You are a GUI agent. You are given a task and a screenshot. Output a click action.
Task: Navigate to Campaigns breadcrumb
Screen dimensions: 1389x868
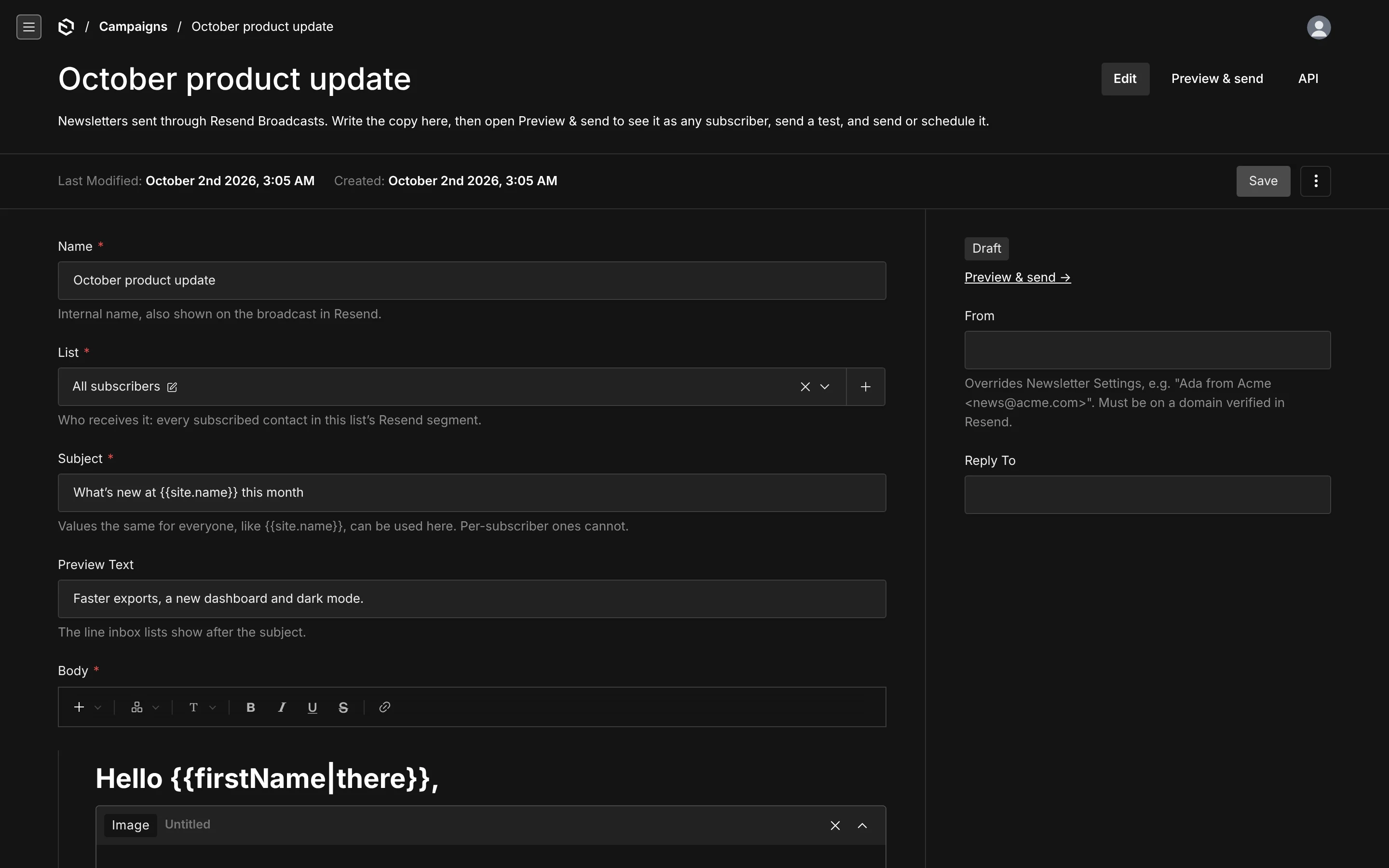tap(133, 27)
